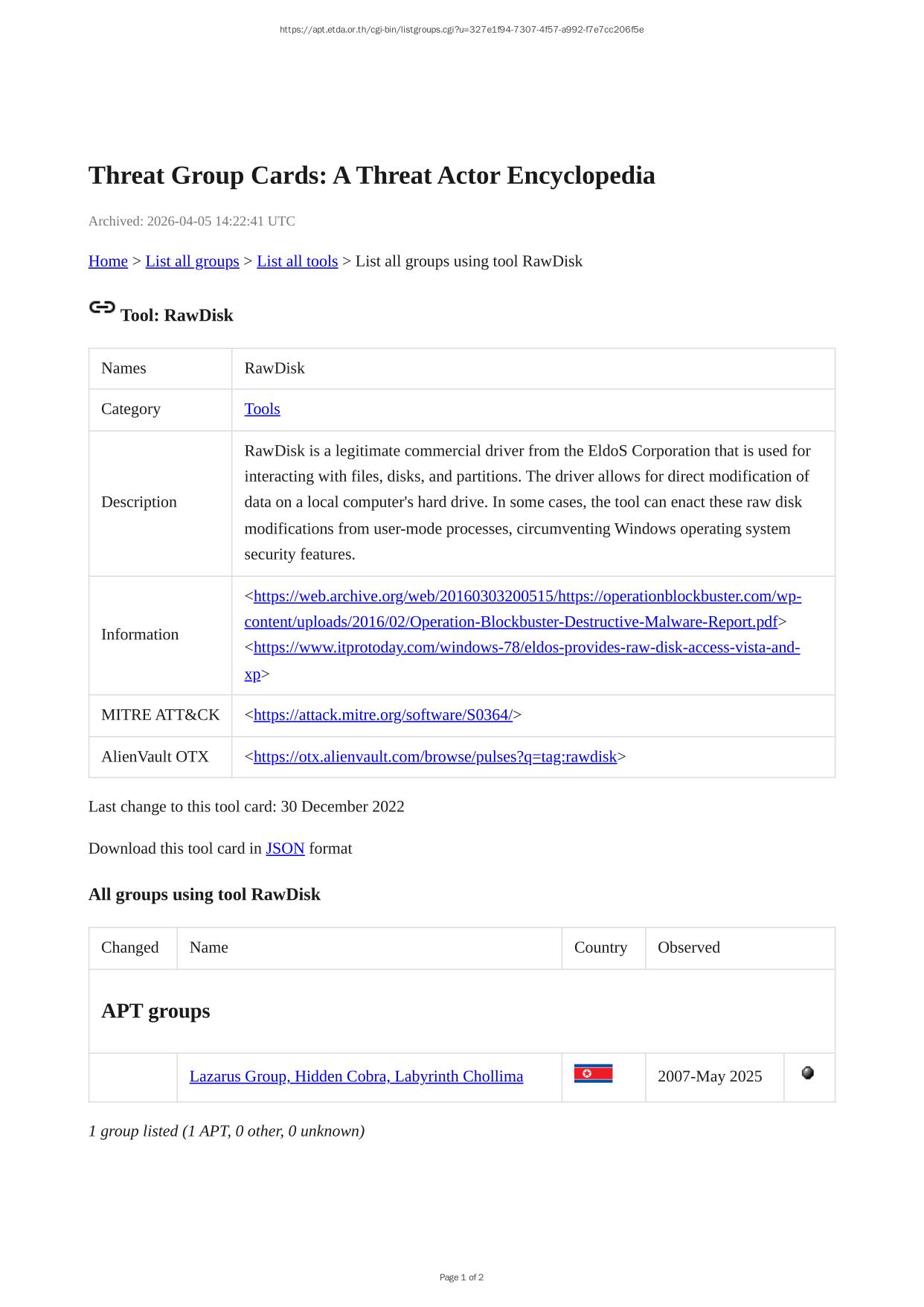Open the Tools category link
924x1307 pixels.
pos(262,409)
